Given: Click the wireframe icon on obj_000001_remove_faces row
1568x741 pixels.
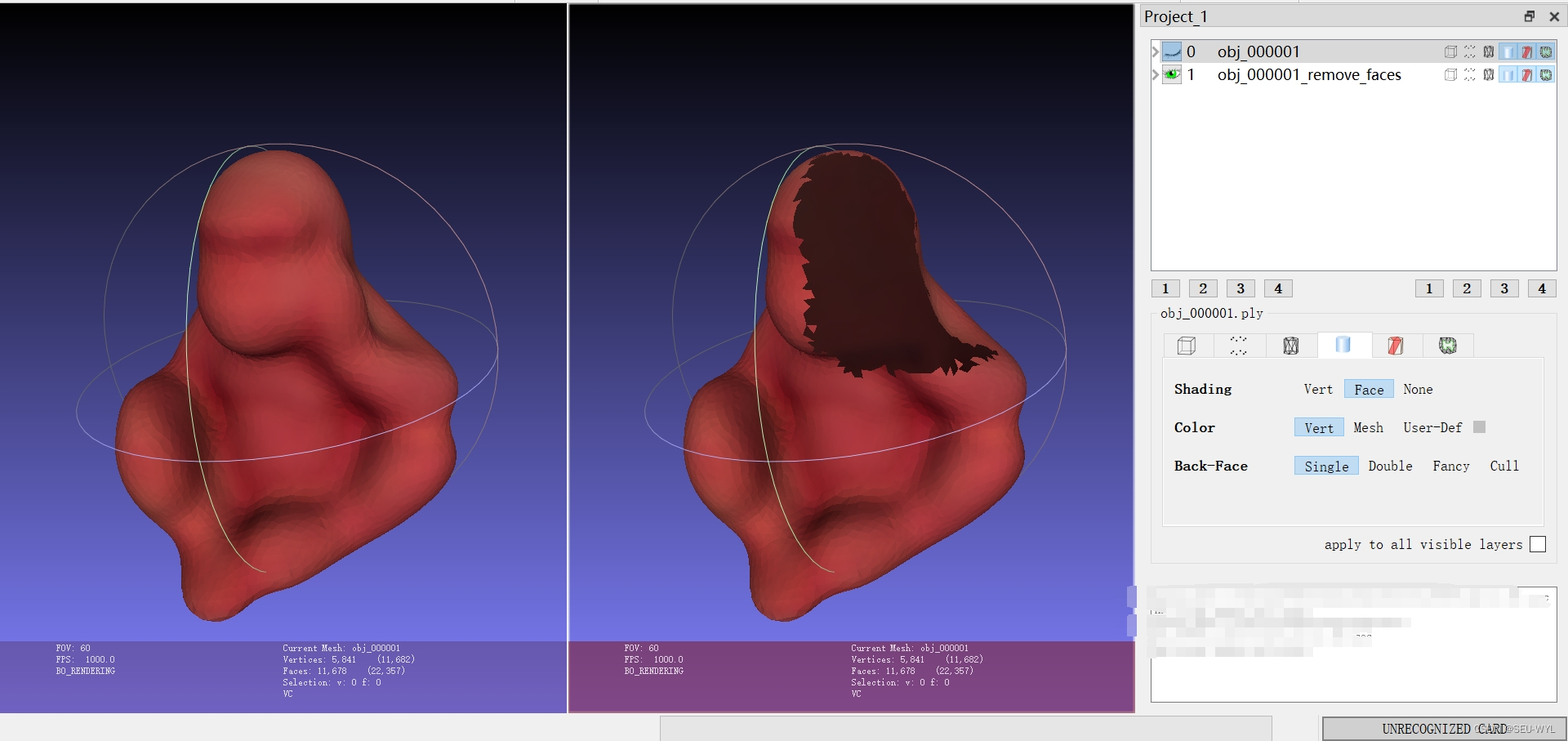Looking at the screenshot, I should pyautogui.click(x=1489, y=74).
